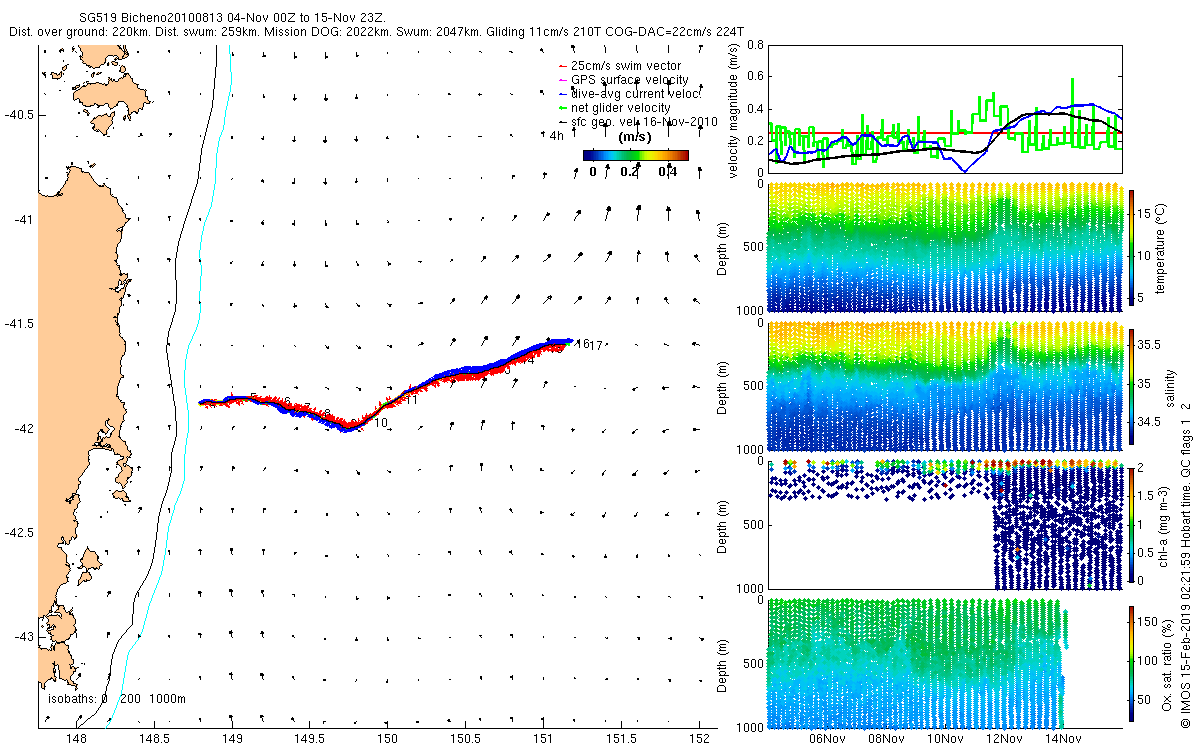The width and height of the screenshot is (1200, 750).
Task: Click the 'Ox. sat. ratio (%)' colorbar label
Action: [1167, 664]
